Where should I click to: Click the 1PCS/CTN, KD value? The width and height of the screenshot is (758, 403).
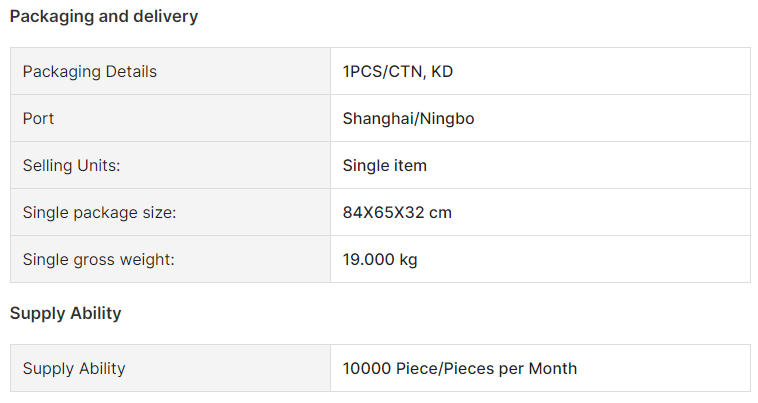pyautogui.click(x=398, y=72)
